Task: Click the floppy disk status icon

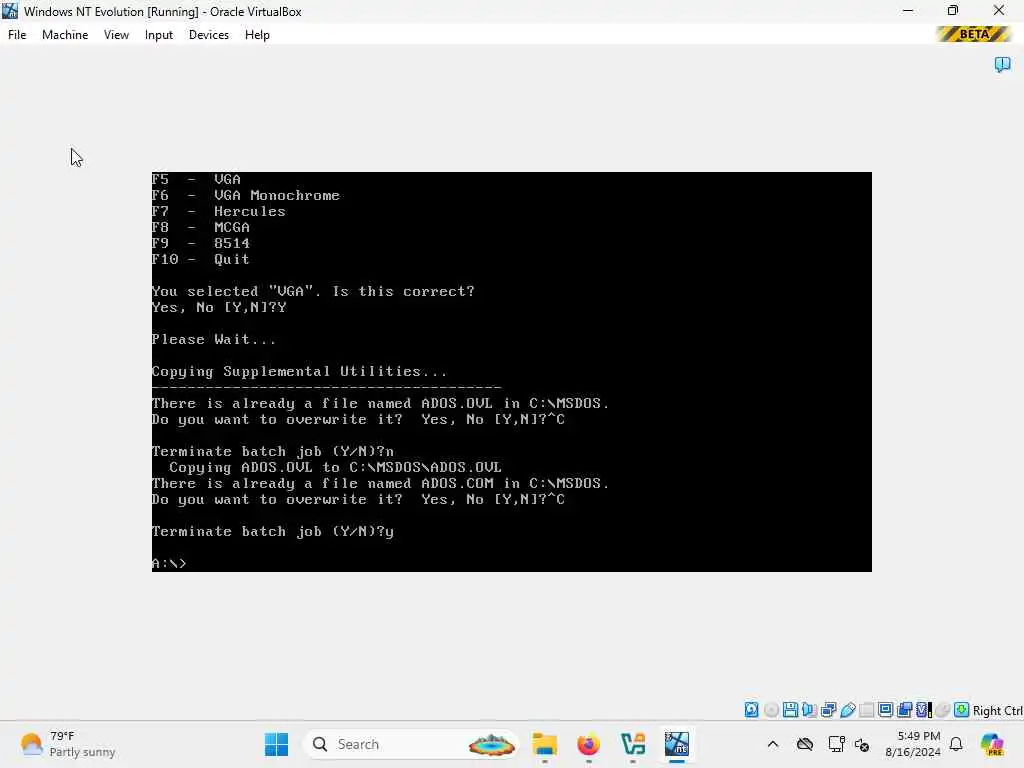Action: (x=790, y=710)
